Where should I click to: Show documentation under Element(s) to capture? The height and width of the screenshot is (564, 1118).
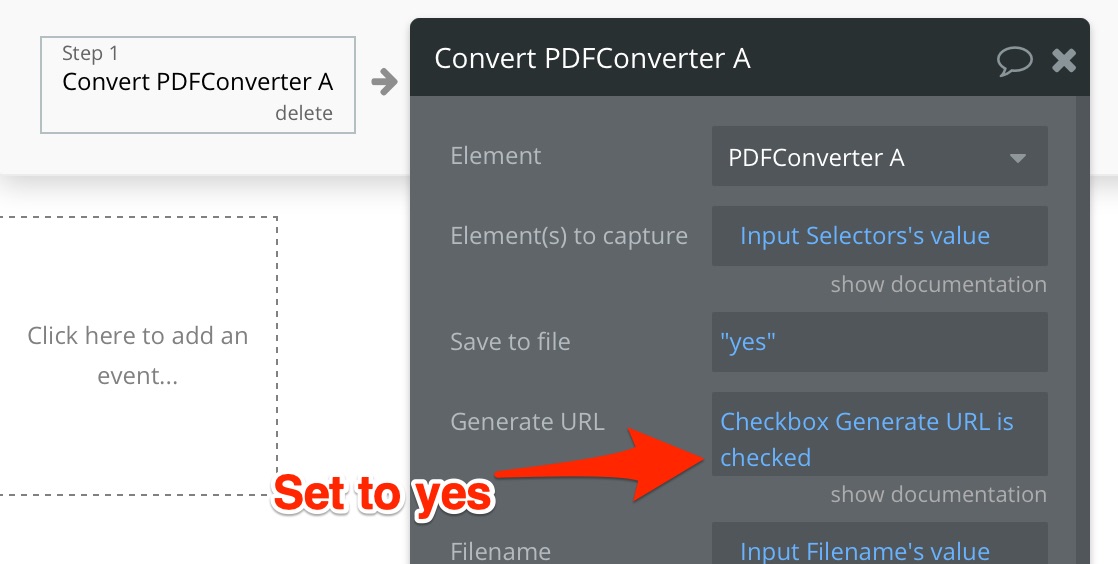coord(938,284)
